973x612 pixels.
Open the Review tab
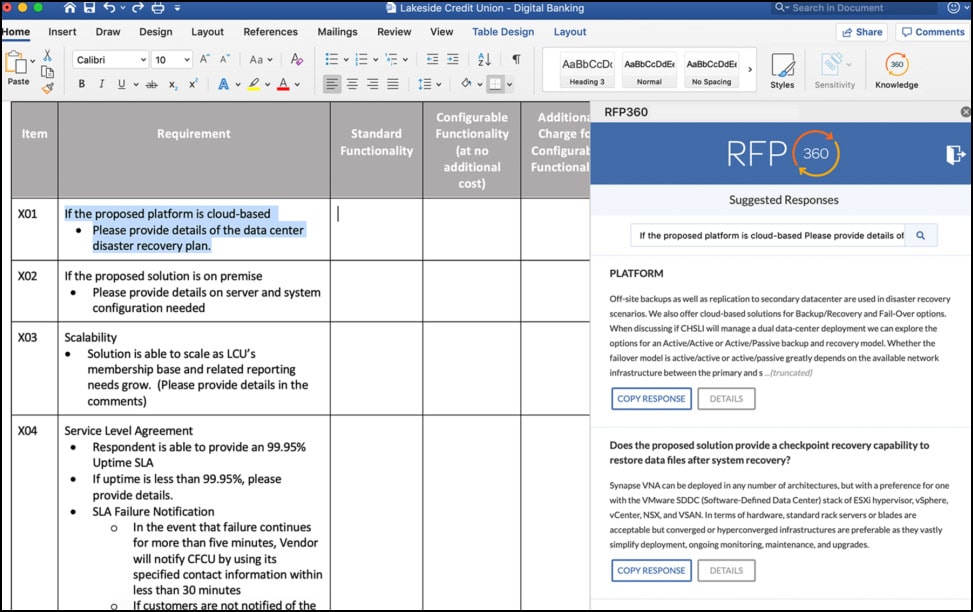(394, 32)
